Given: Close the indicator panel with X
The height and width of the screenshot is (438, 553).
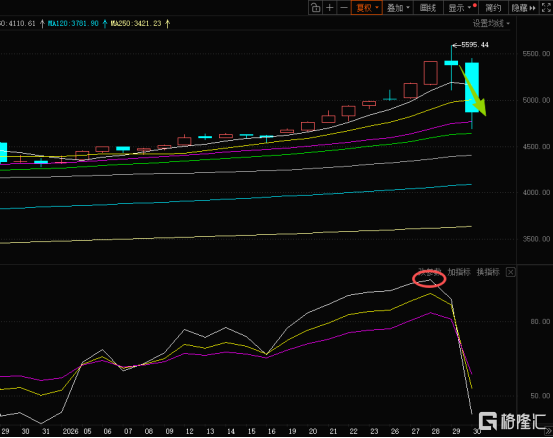Looking at the screenshot, I should (510, 272).
